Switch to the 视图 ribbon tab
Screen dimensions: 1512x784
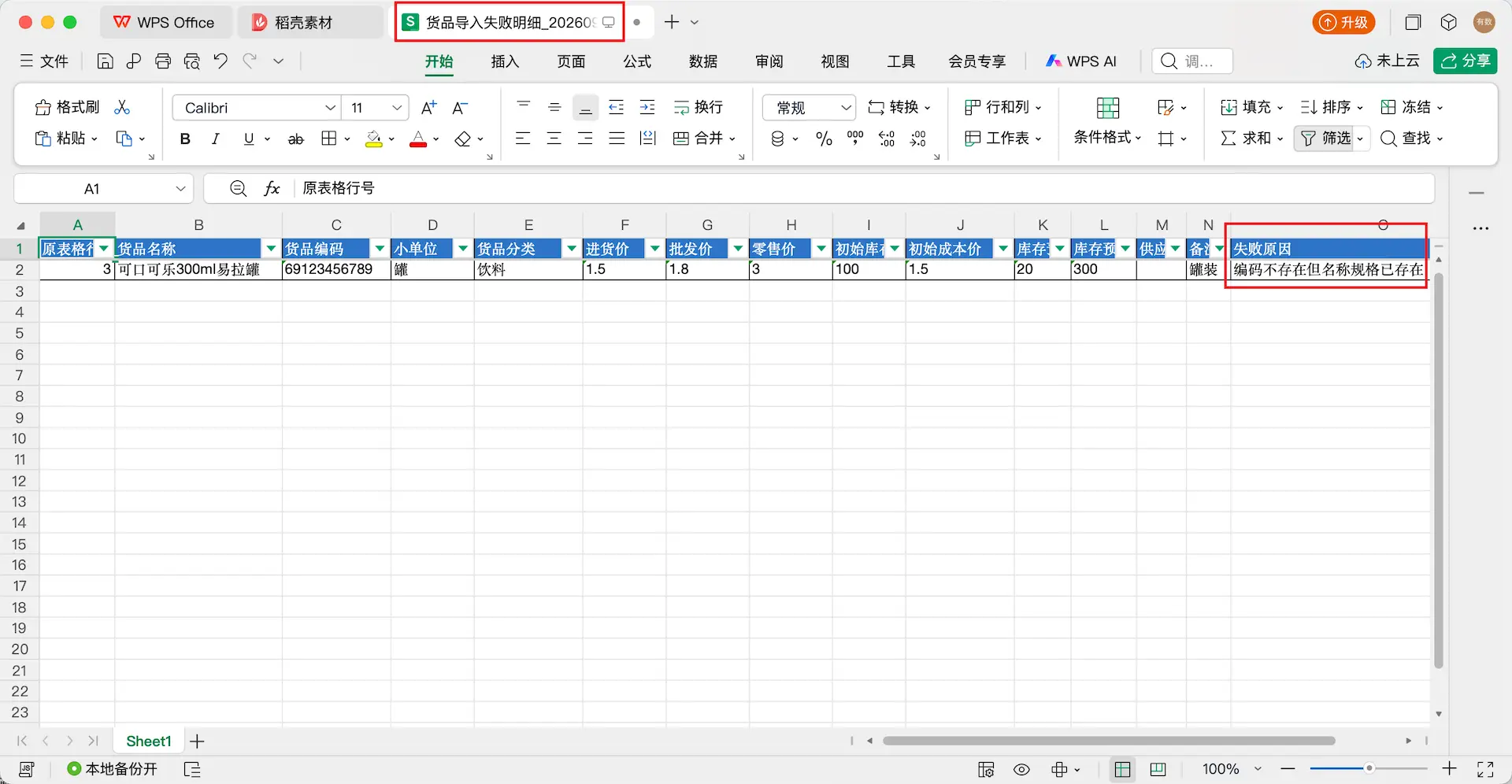836,61
